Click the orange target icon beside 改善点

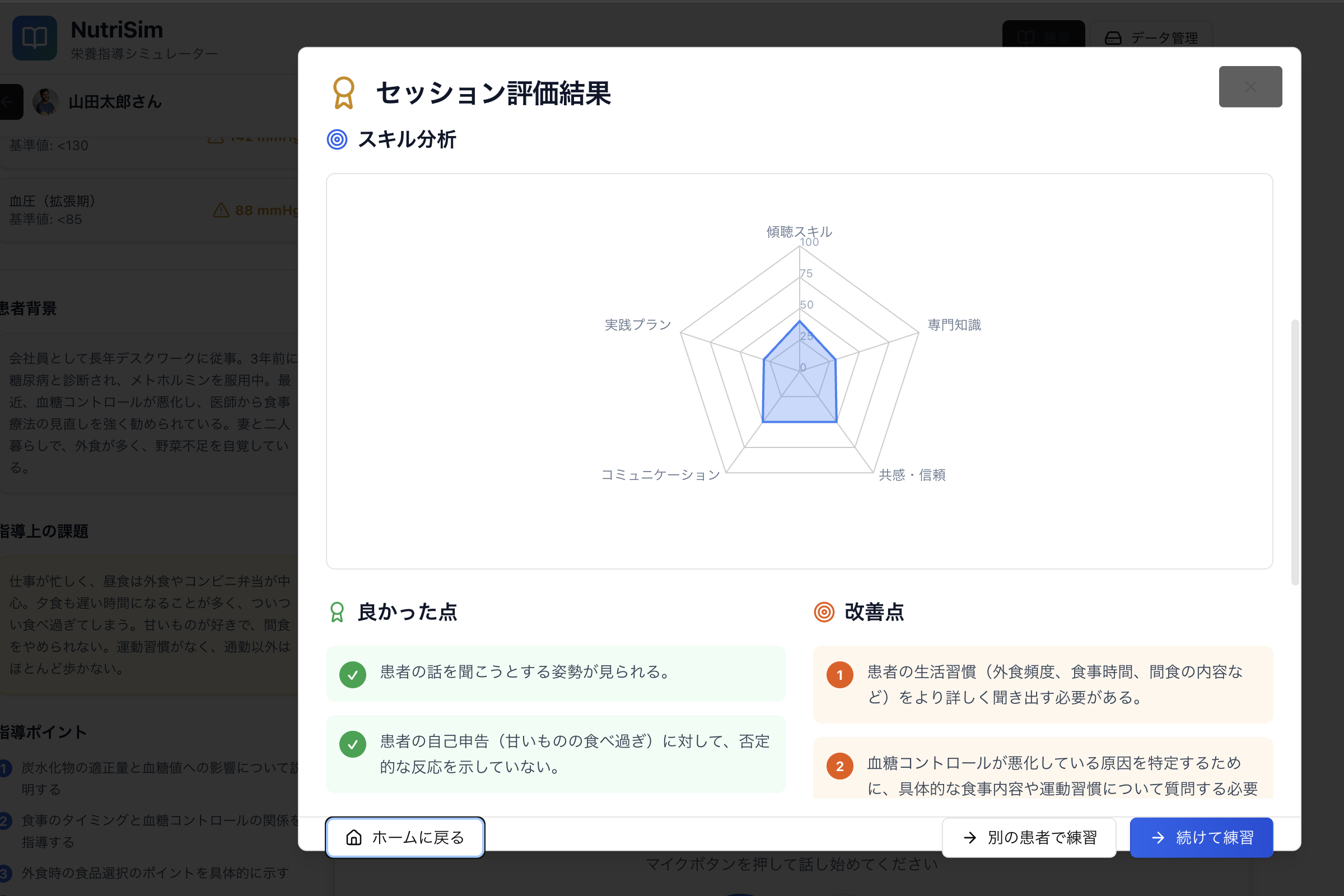(x=823, y=612)
